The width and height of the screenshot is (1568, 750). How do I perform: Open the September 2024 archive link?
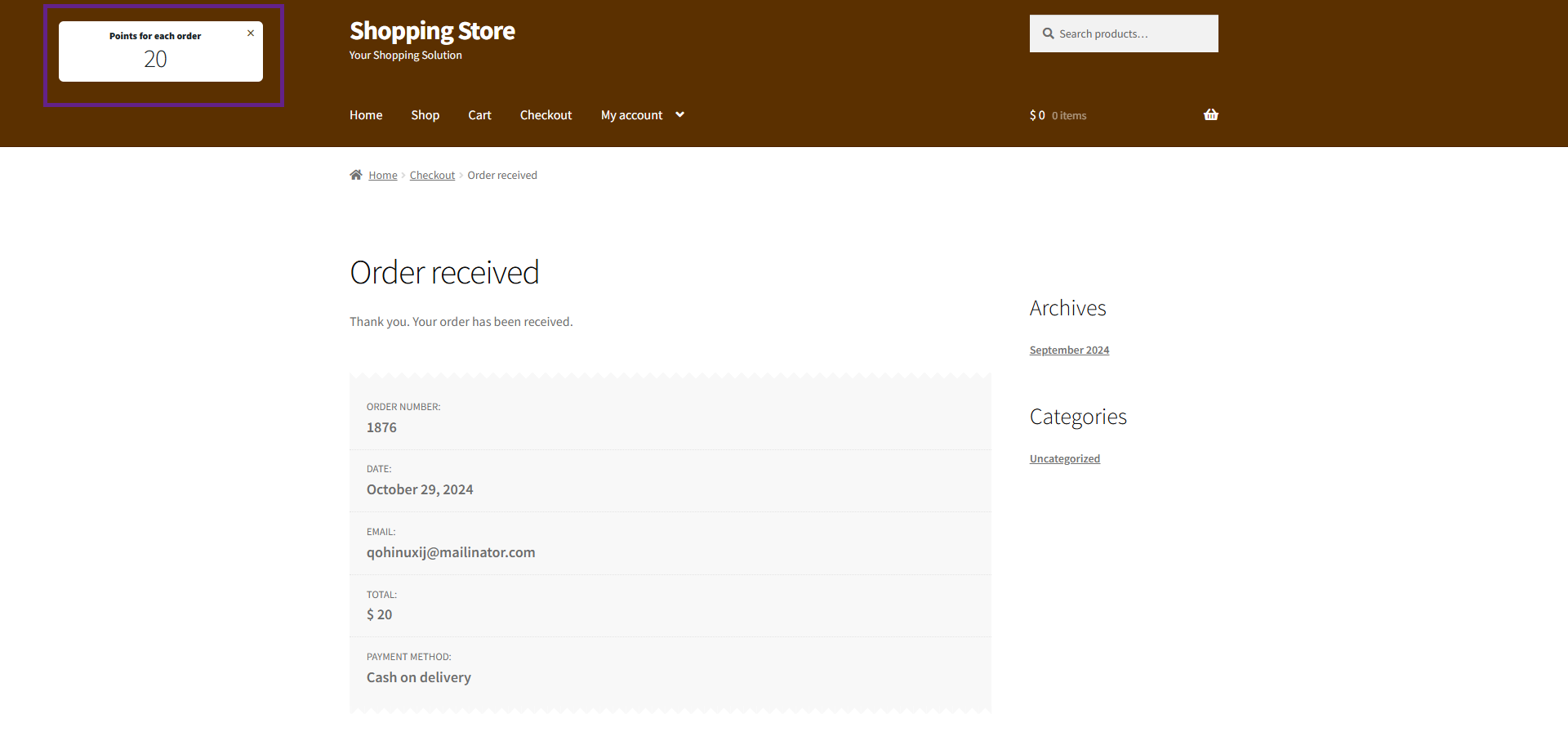(x=1069, y=350)
